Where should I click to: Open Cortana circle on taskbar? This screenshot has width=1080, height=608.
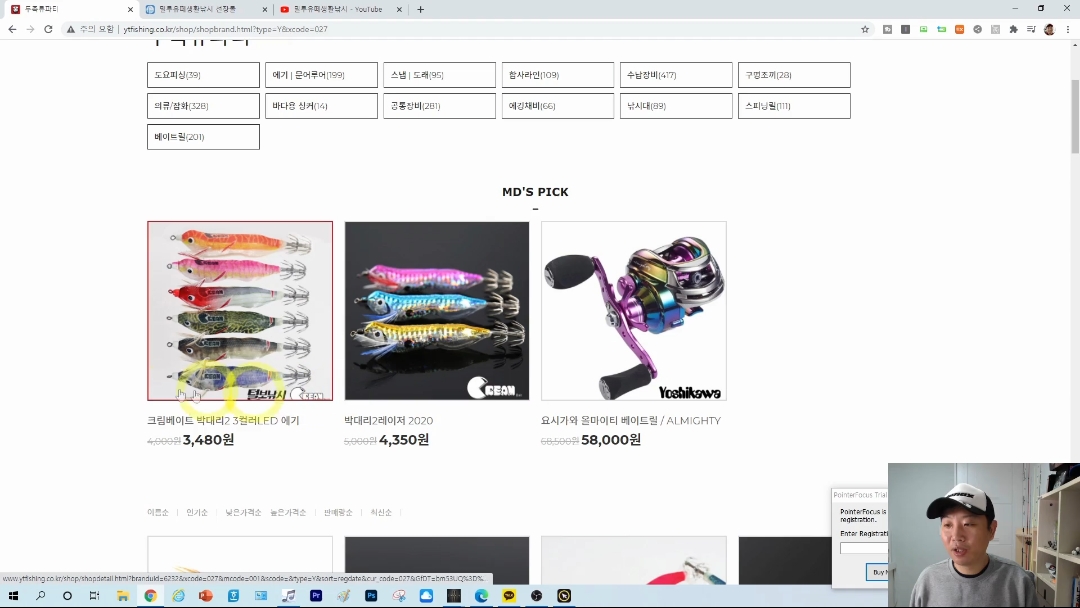67,596
